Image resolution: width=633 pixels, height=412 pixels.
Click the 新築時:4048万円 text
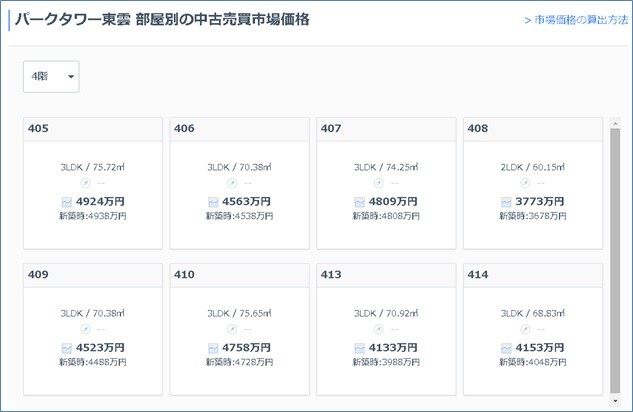pyautogui.click(x=533, y=362)
